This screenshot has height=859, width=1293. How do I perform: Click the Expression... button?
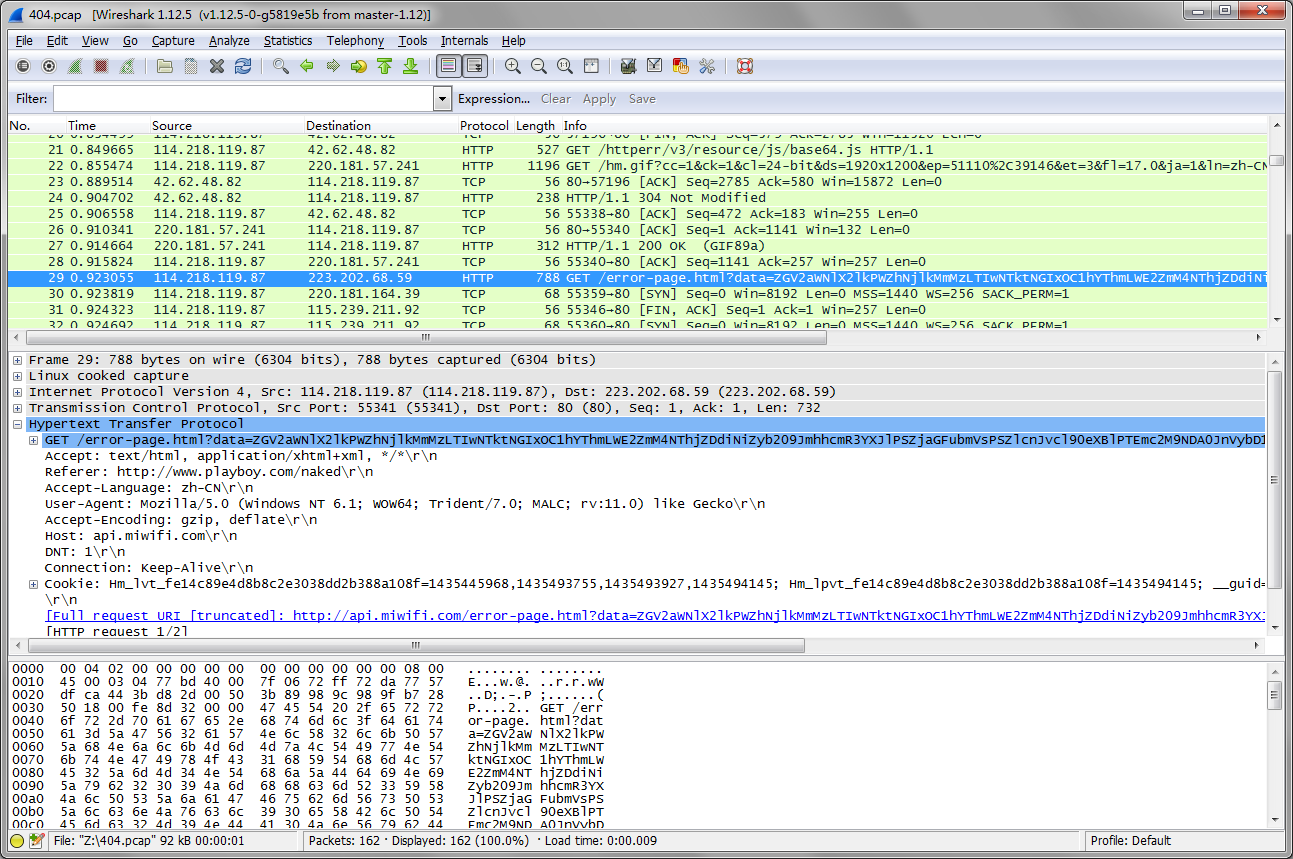494,99
